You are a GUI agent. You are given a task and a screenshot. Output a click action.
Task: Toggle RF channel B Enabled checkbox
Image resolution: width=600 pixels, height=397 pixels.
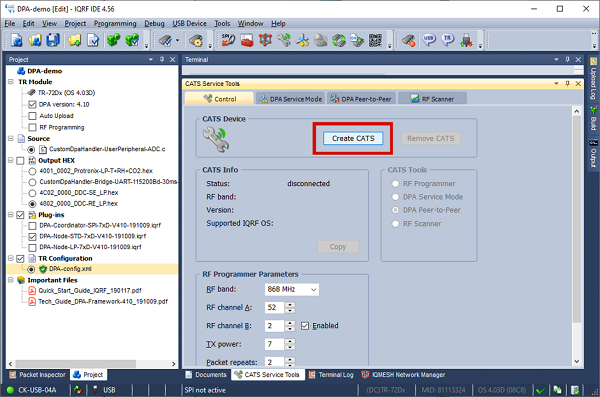(305, 326)
